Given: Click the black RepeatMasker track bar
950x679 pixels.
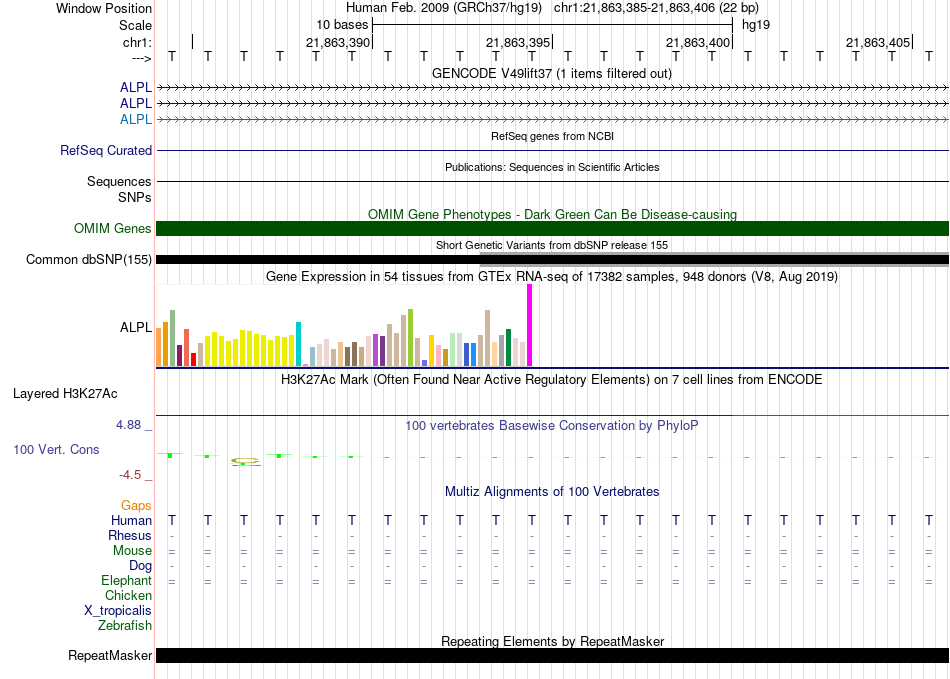Looking at the screenshot, I should [x=552, y=656].
